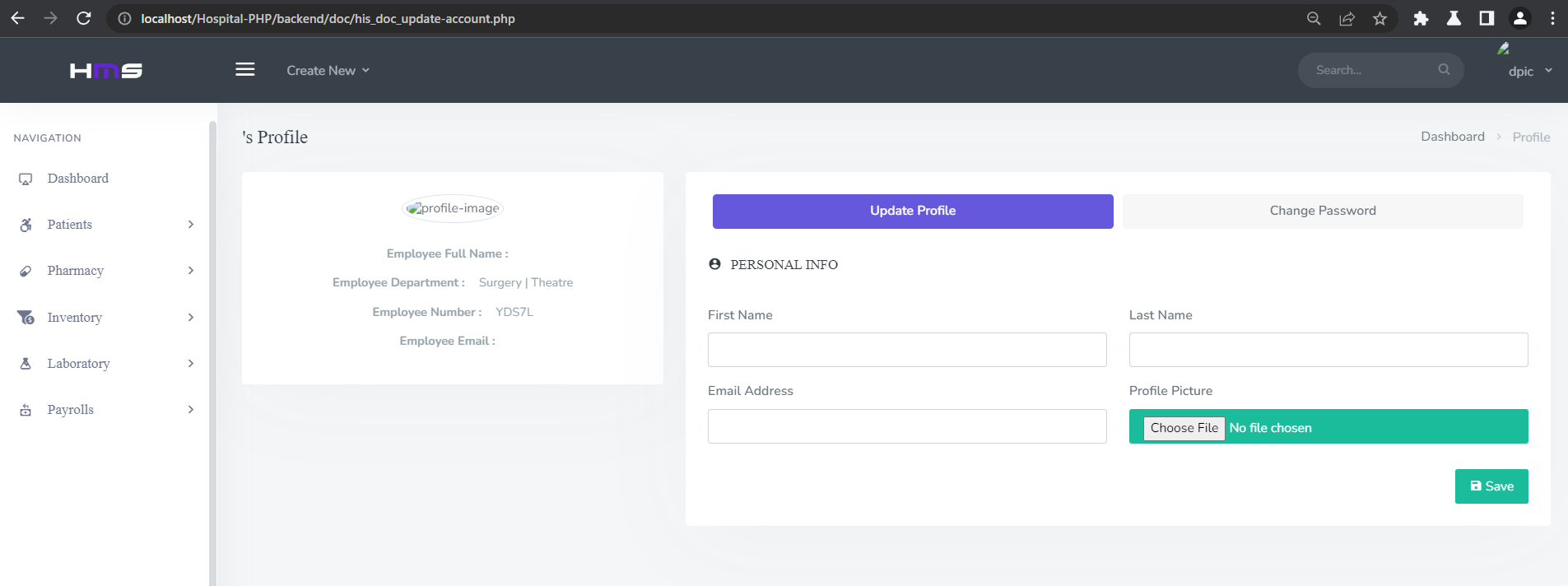Screen dimensions: 1568x586
Task: Expand the Pharmacy submenu arrow
Action: (191, 271)
